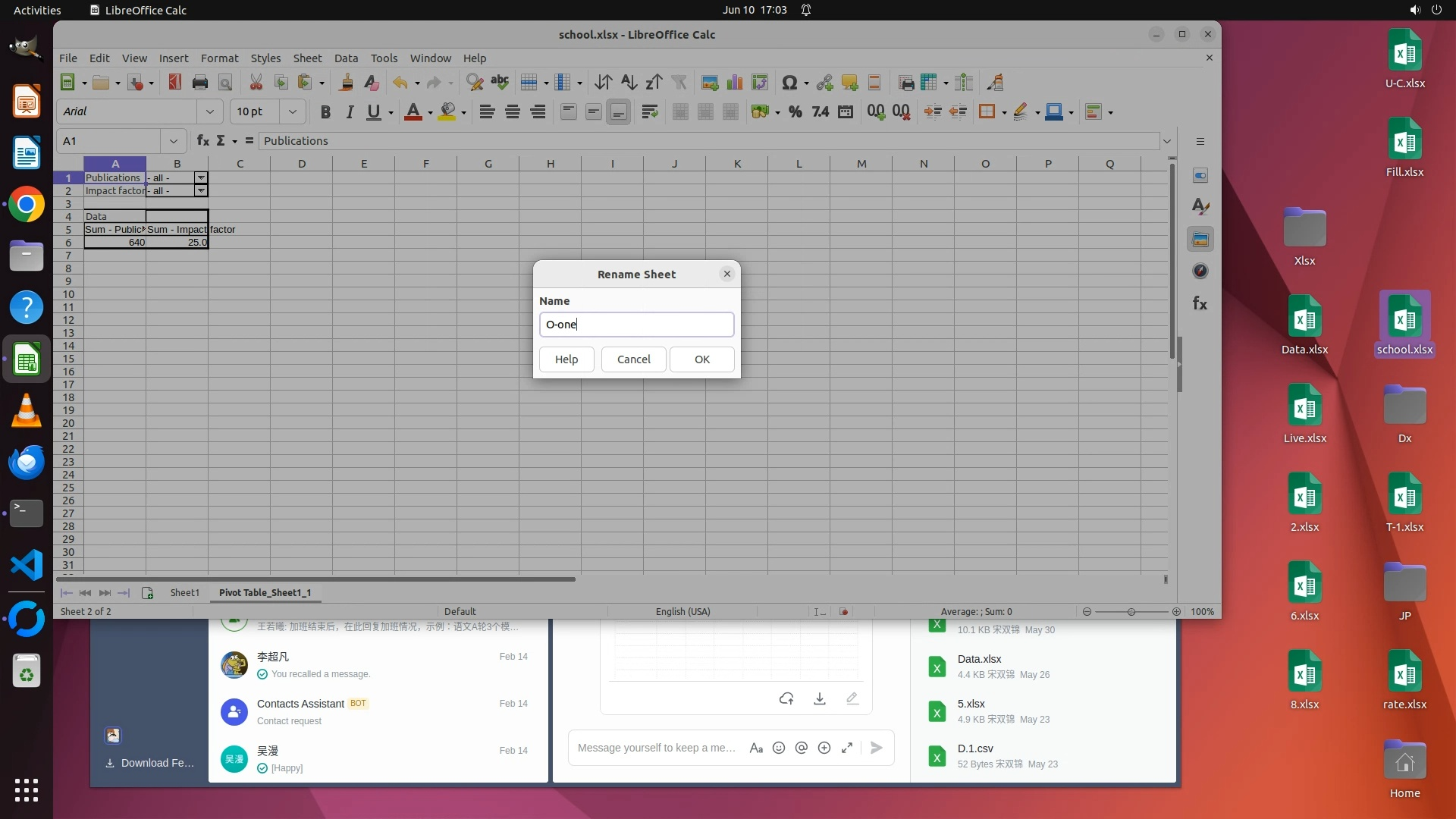The image size is (1456, 819).
Task: Click the AutoFilter funnel icon
Action: click(x=679, y=83)
